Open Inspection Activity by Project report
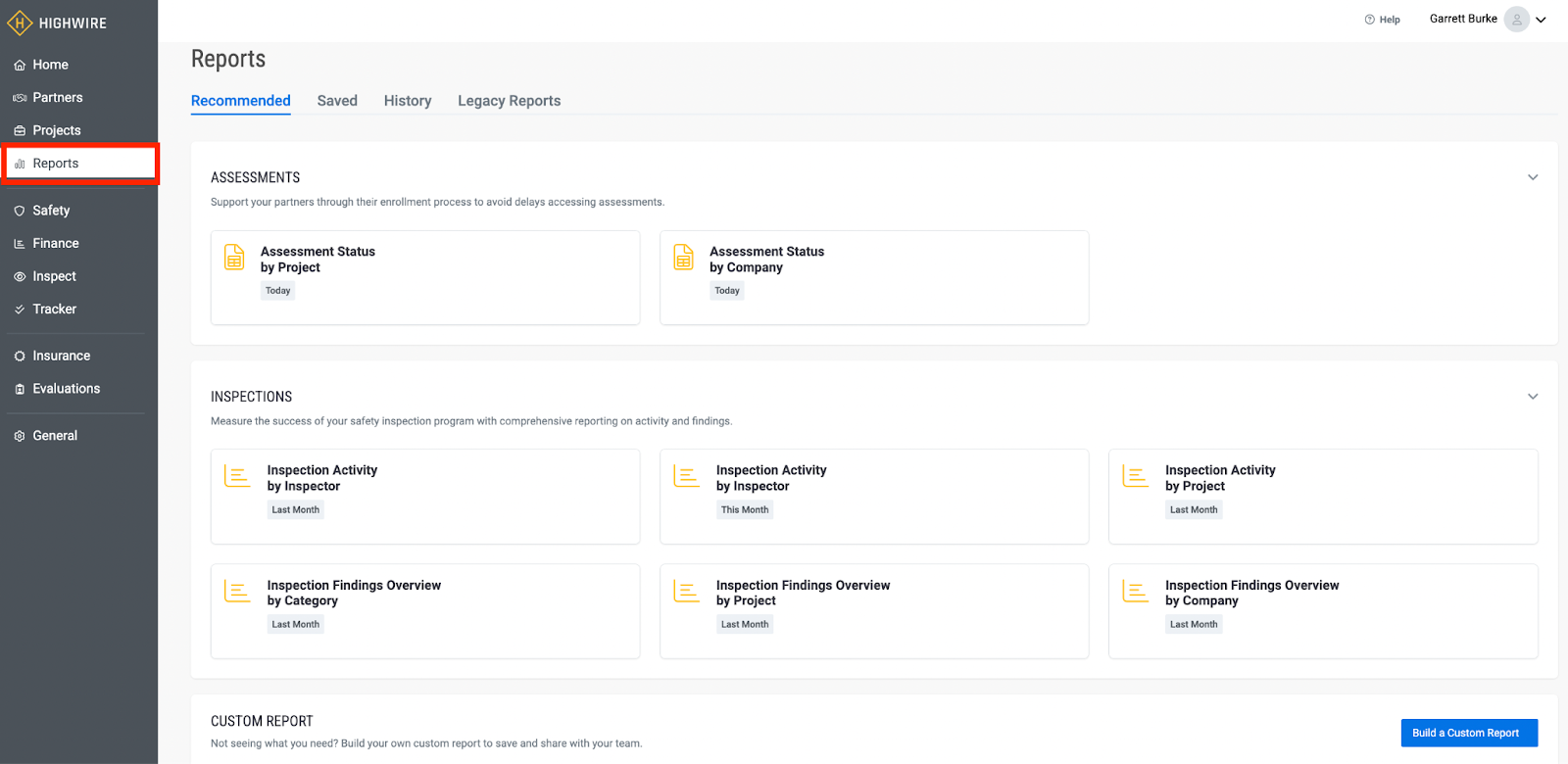This screenshot has width=1568, height=764. [x=1323, y=497]
